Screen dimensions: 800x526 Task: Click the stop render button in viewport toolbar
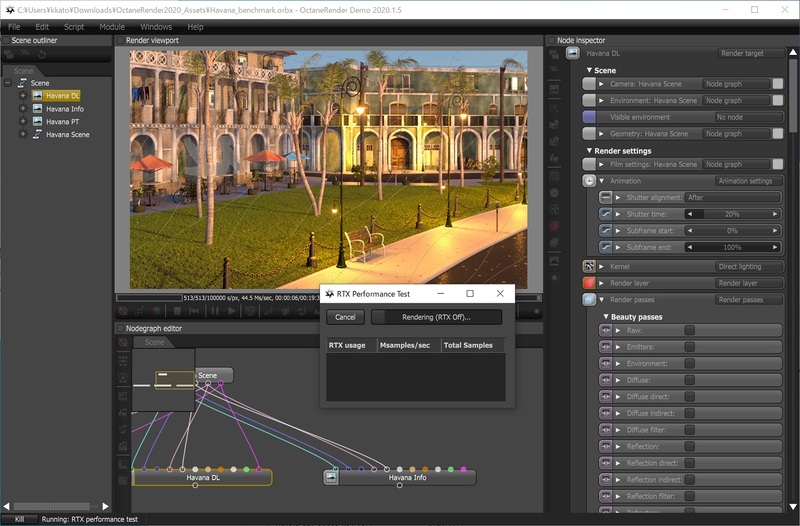click(x=177, y=311)
